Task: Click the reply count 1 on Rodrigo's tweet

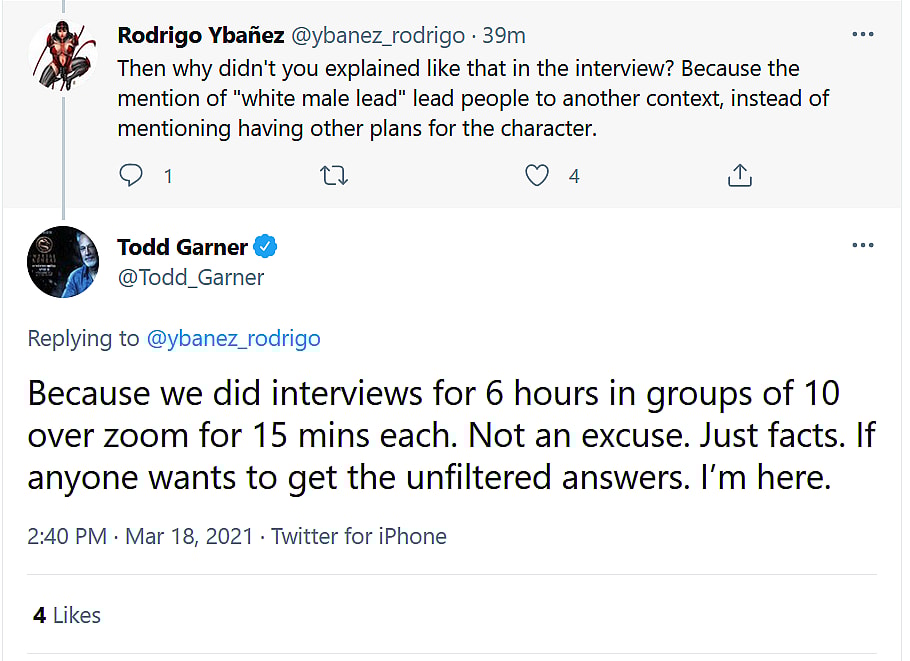Action: [168, 176]
